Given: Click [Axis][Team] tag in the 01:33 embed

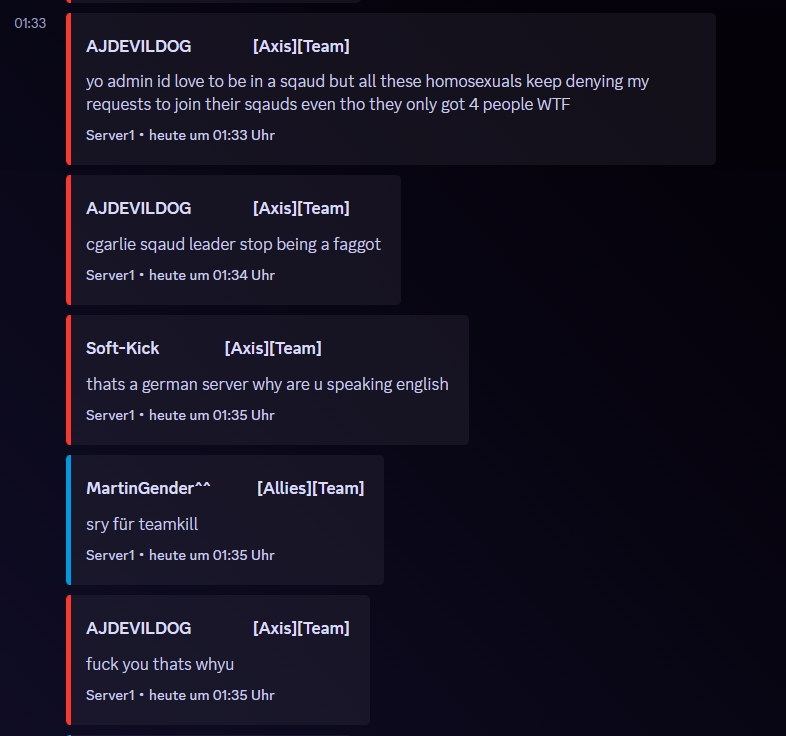Looking at the screenshot, I should point(301,46).
